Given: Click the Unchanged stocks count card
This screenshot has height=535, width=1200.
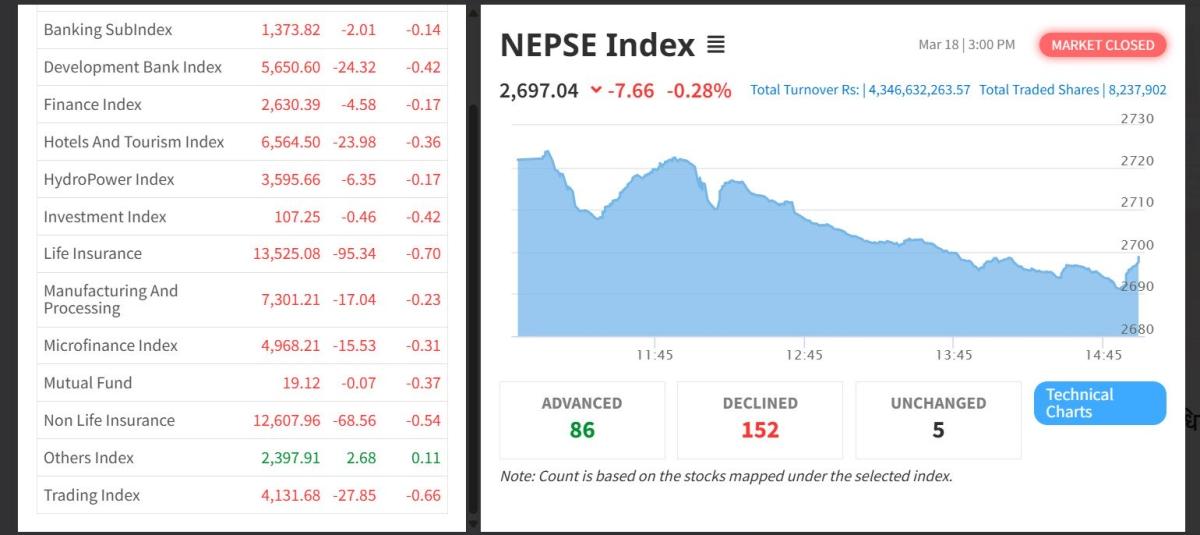Looking at the screenshot, I should coord(938,418).
